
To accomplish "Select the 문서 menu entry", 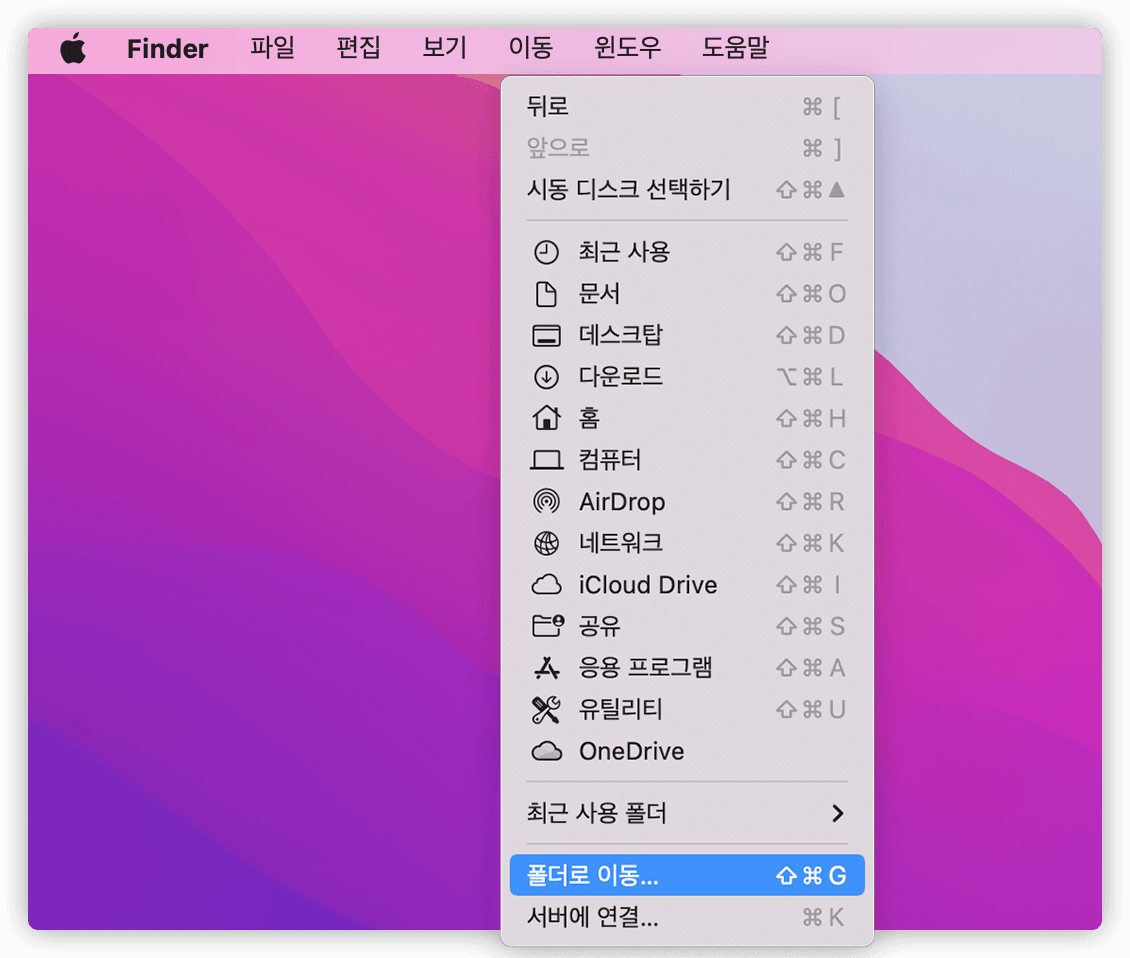I will pos(687,294).
